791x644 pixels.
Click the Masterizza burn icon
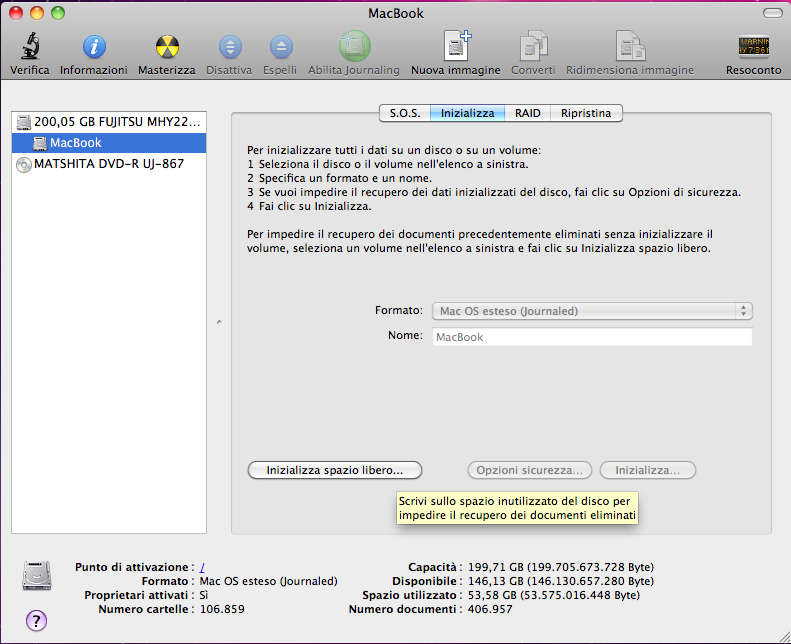click(167, 47)
